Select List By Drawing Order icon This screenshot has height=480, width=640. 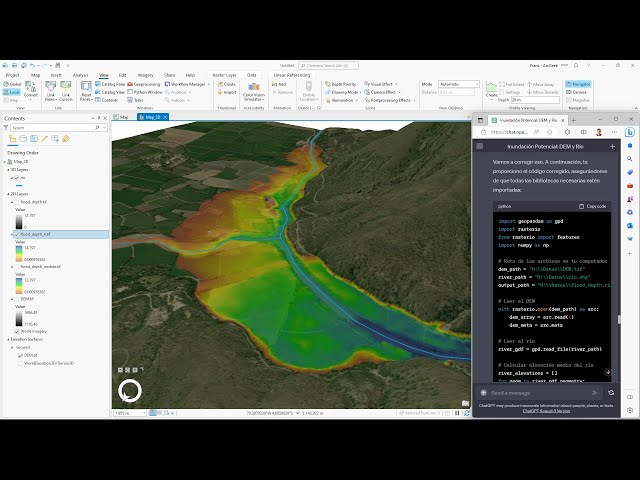[13, 139]
